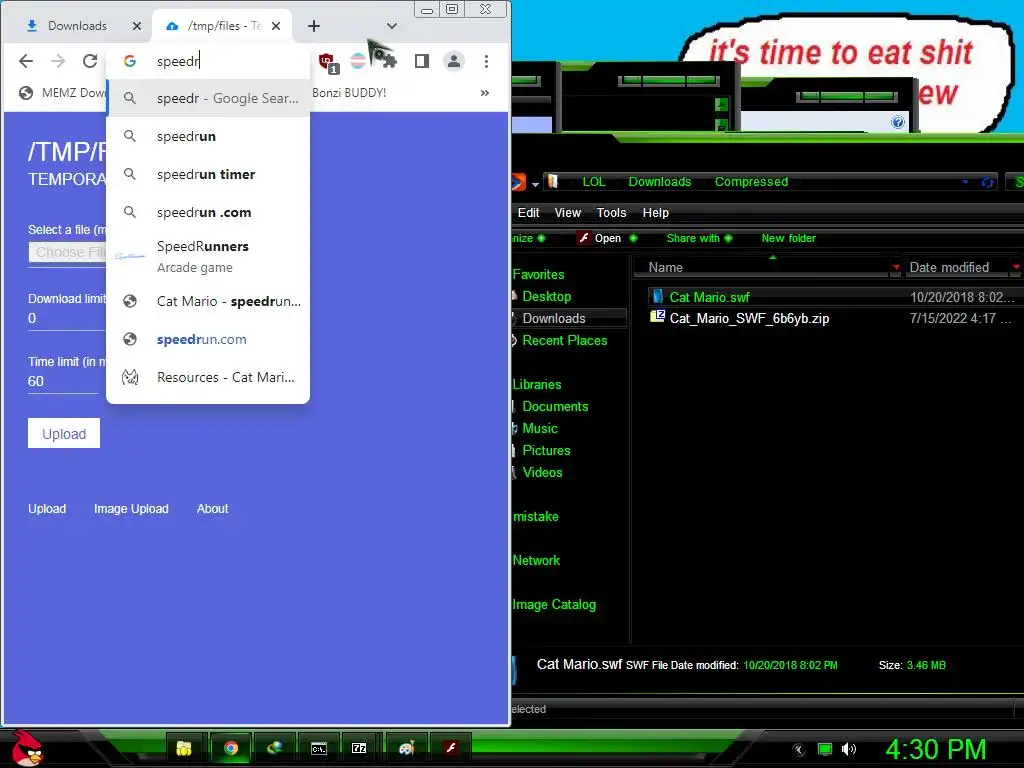The image size is (1024, 768).
Task: Open the MEMZ Download bookmark
Action: (62, 93)
